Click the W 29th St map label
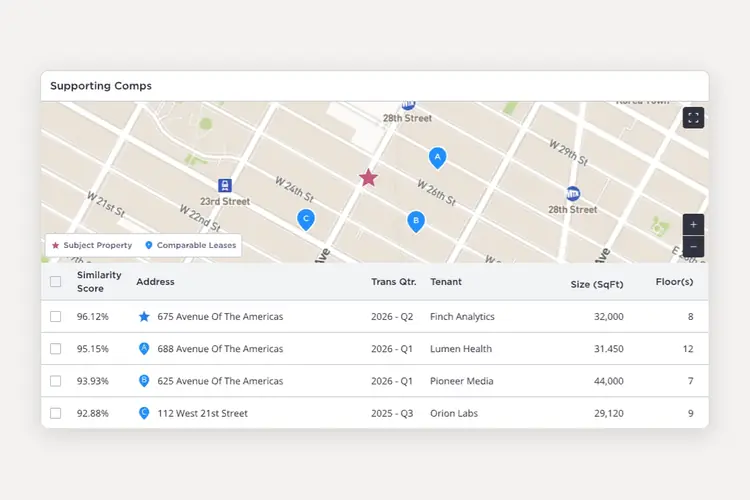 click(568, 152)
